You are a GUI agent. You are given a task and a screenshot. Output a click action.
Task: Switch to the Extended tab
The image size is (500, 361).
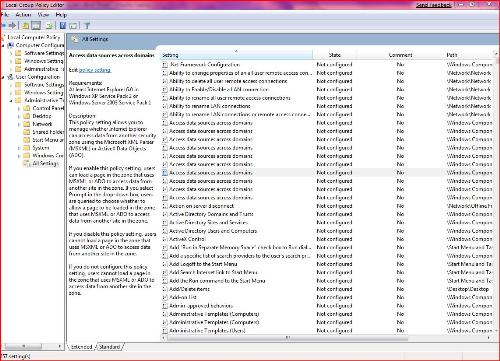click(x=82, y=347)
